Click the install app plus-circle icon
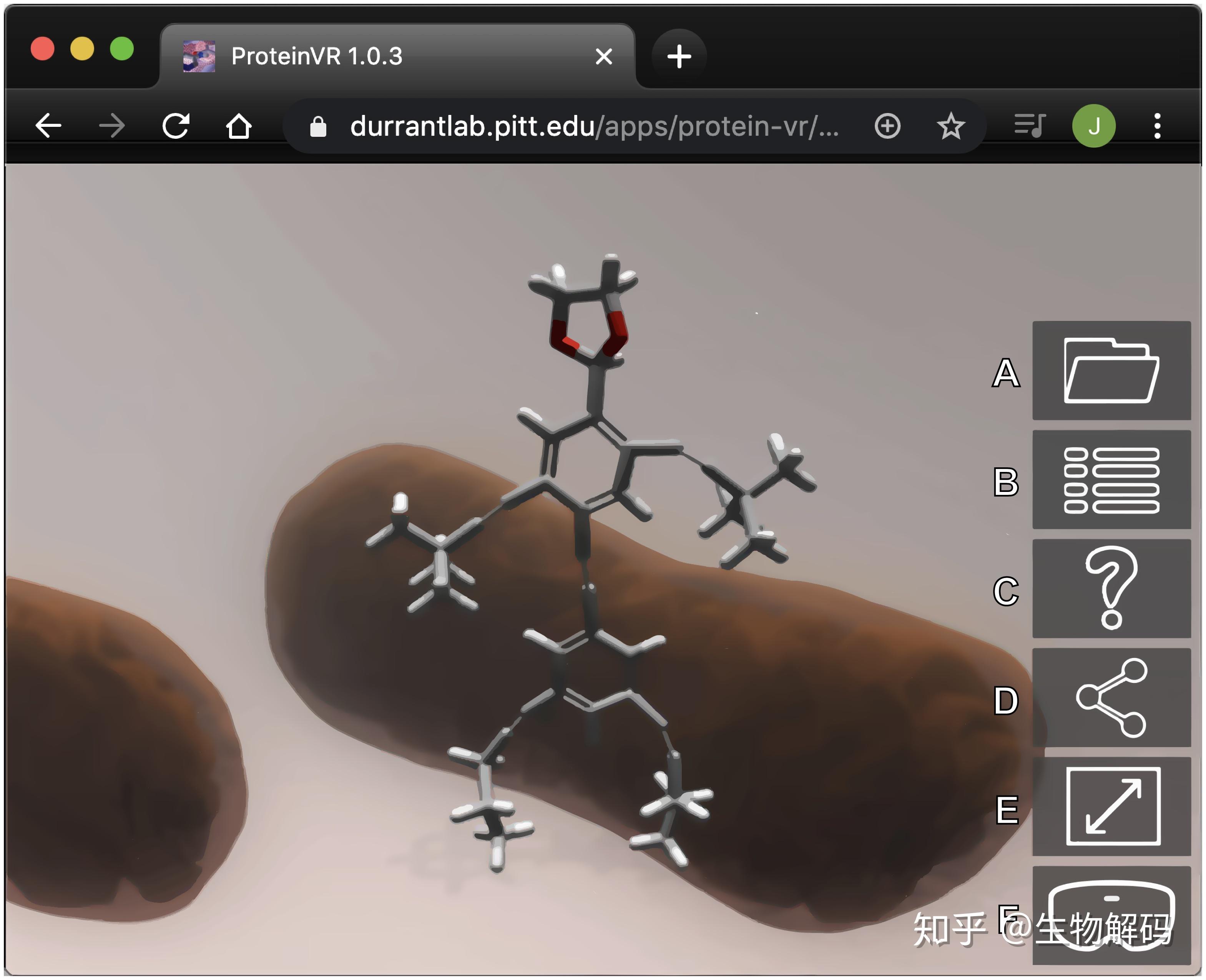Image resolution: width=1206 pixels, height=980 pixels. tap(887, 126)
